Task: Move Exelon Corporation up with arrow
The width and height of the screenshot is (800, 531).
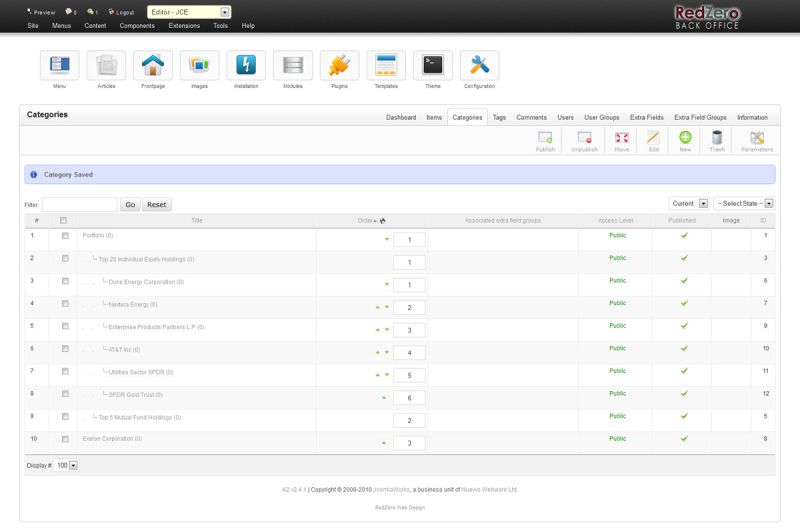Action: pyautogui.click(x=384, y=443)
